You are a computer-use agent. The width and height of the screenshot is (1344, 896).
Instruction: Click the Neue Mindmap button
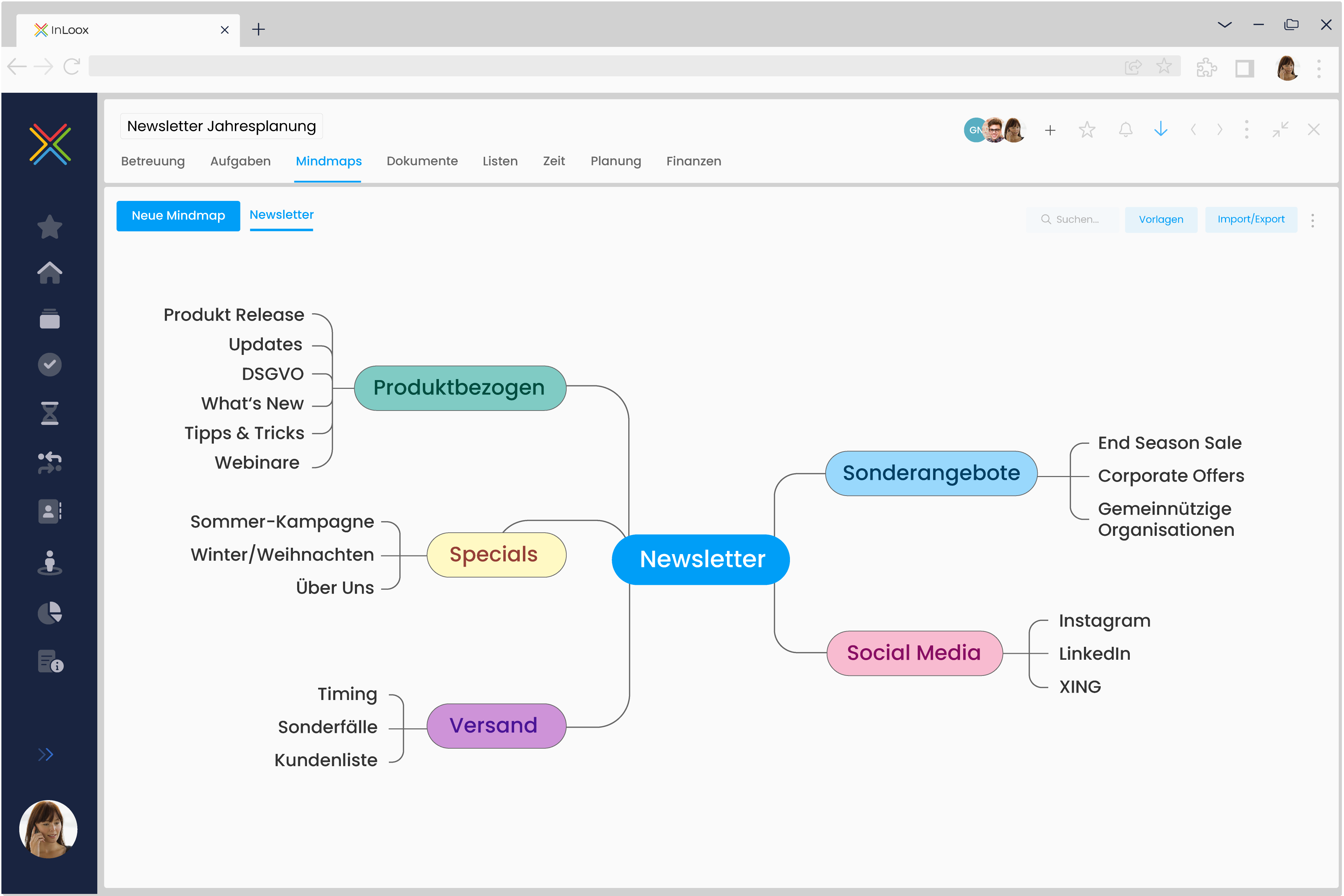tap(178, 216)
